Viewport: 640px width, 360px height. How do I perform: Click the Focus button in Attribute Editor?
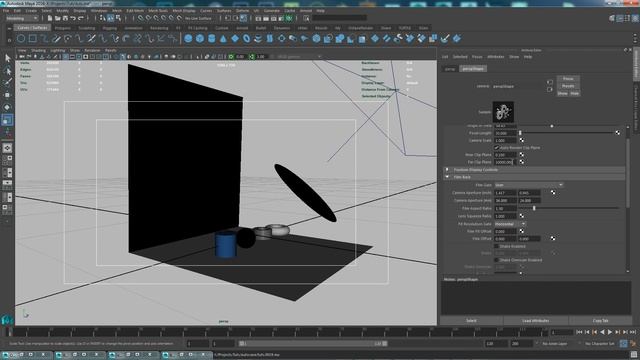pos(568,79)
